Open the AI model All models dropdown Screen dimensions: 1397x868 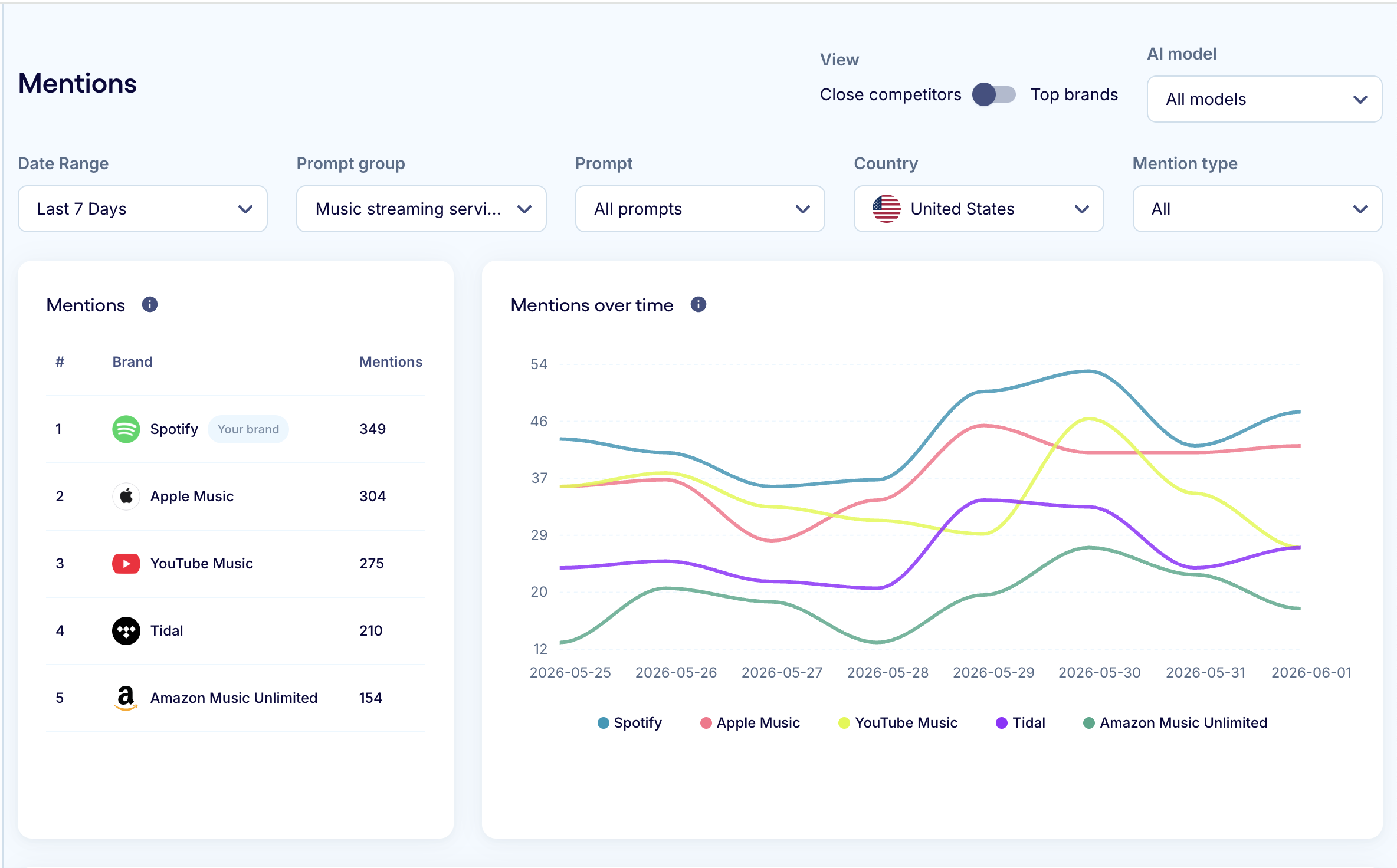(1264, 99)
